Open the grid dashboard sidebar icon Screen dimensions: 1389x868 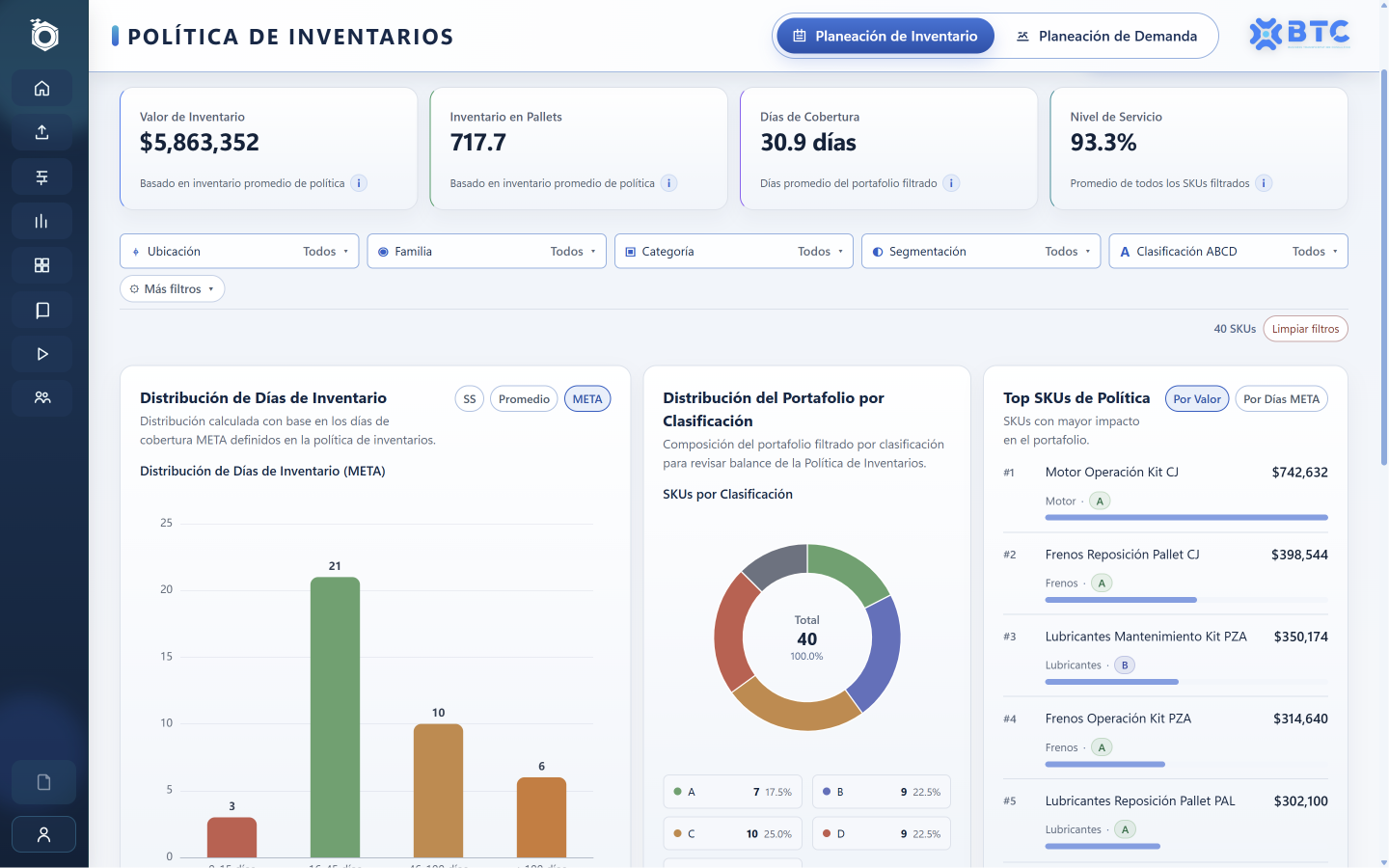pos(42,265)
